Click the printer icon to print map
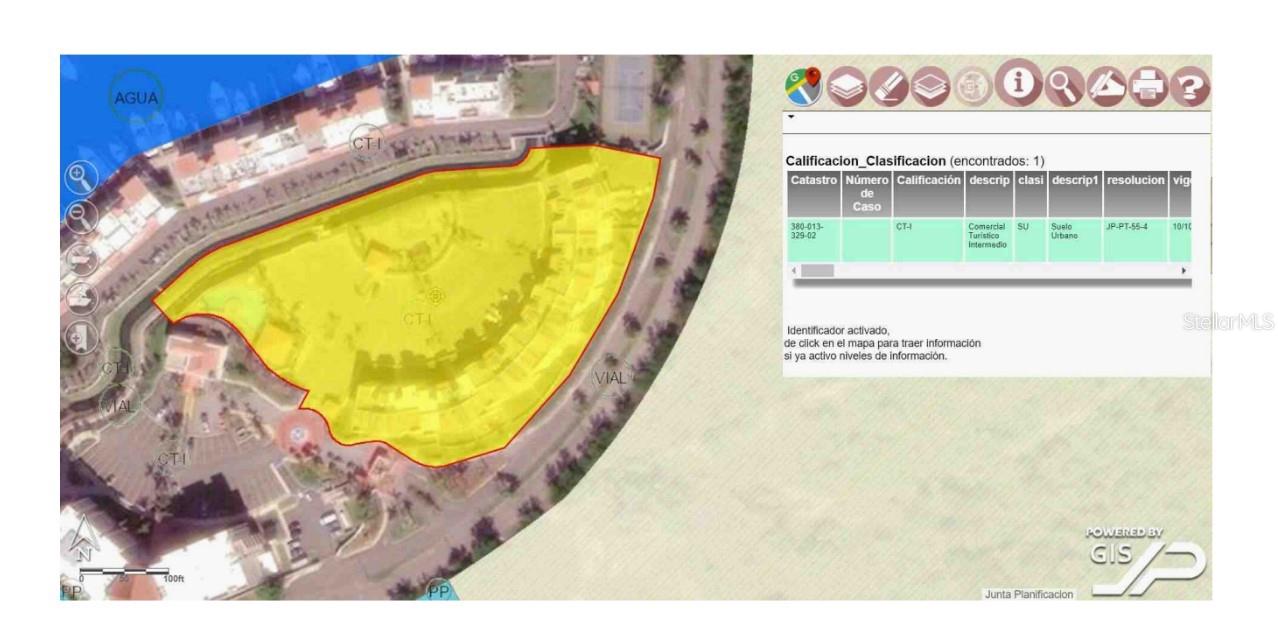Image resolution: width=1278 pixels, height=642 pixels. [1150, 89]
